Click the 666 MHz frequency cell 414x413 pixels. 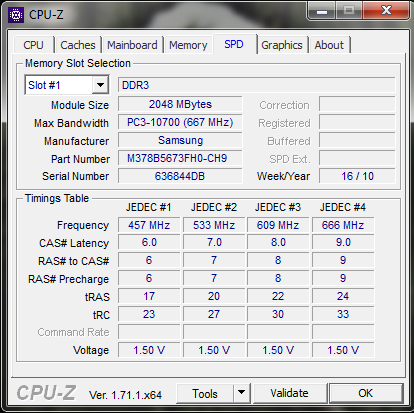pyautogui.click(x=343, y=225)
